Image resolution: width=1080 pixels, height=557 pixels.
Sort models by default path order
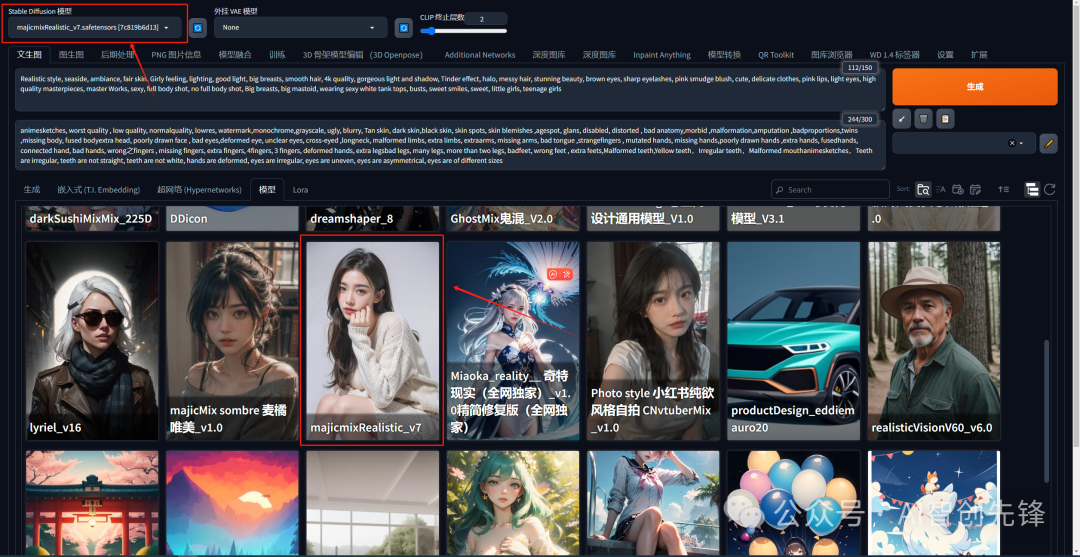click(x=923, y=189)
